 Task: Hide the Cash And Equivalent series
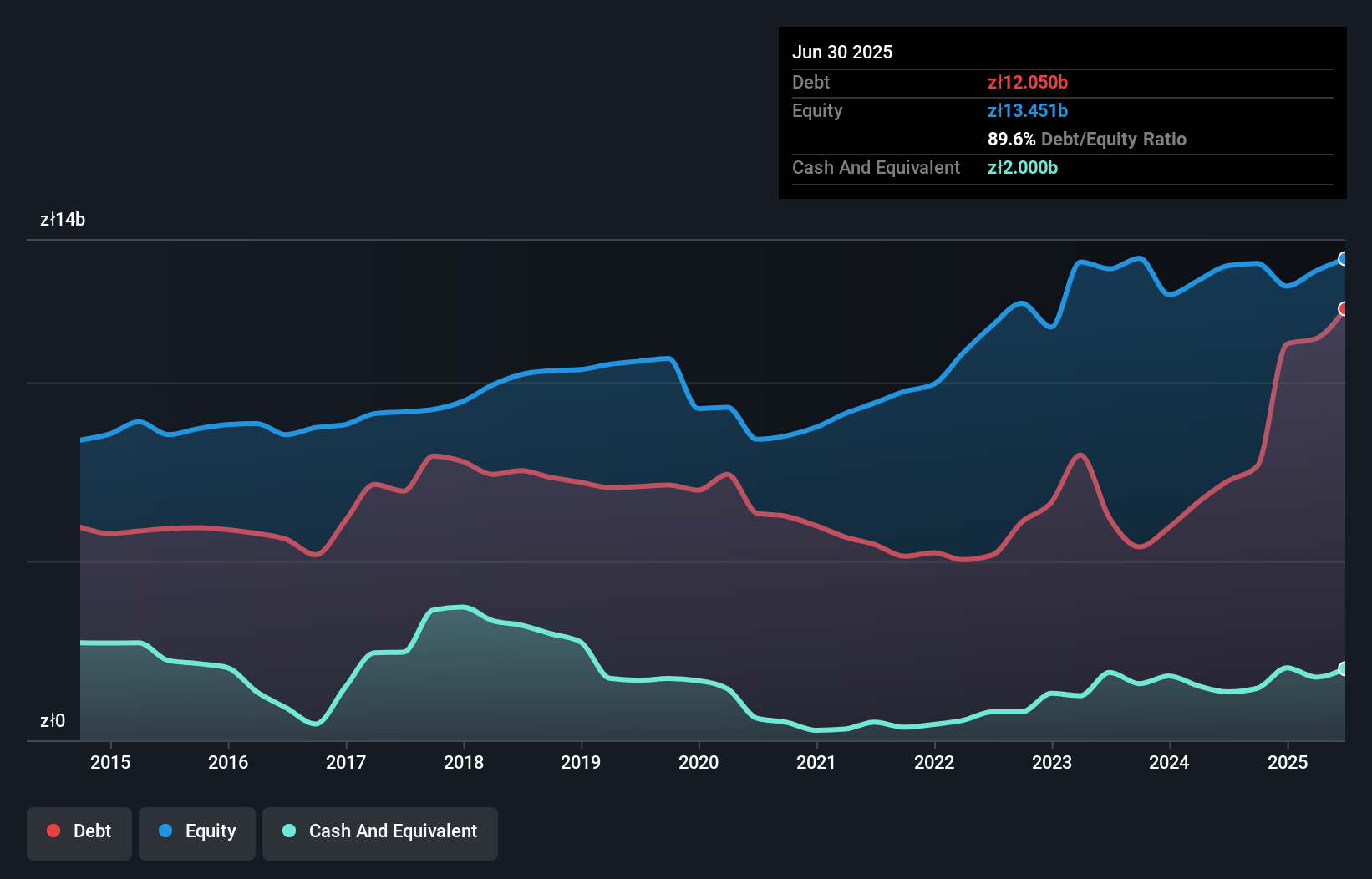380,833
